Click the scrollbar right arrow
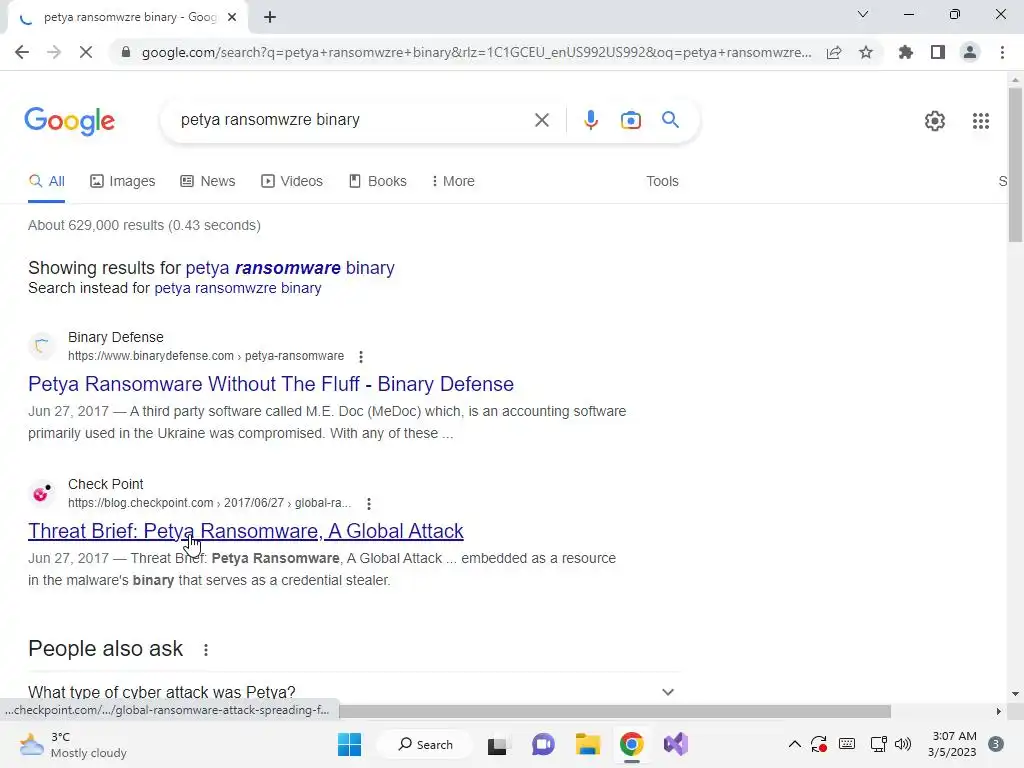This screenshot has width=1024, height=768. (998, 711)
